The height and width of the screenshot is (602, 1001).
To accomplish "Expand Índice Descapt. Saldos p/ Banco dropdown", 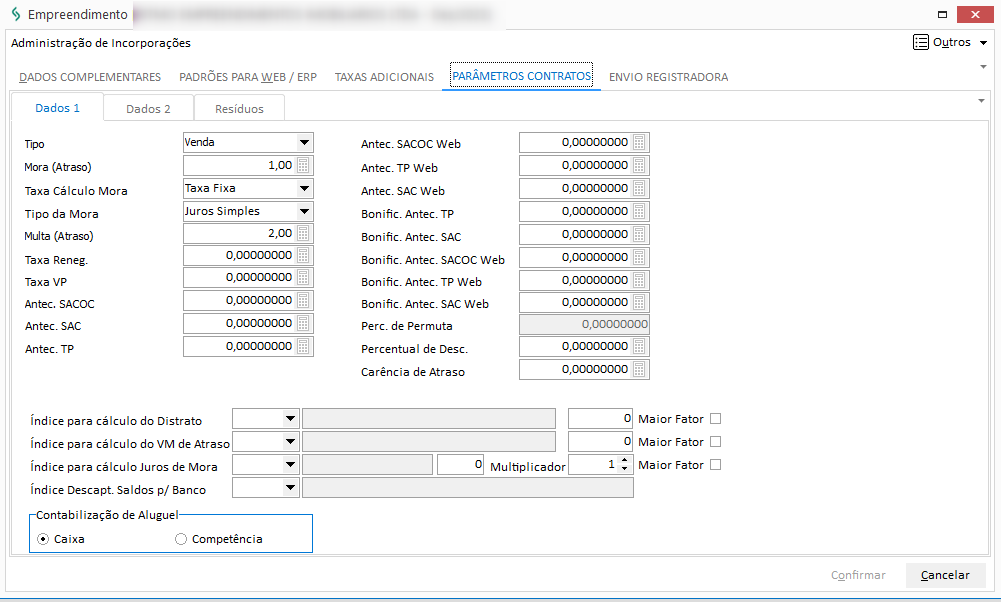I will coord(290,488).
